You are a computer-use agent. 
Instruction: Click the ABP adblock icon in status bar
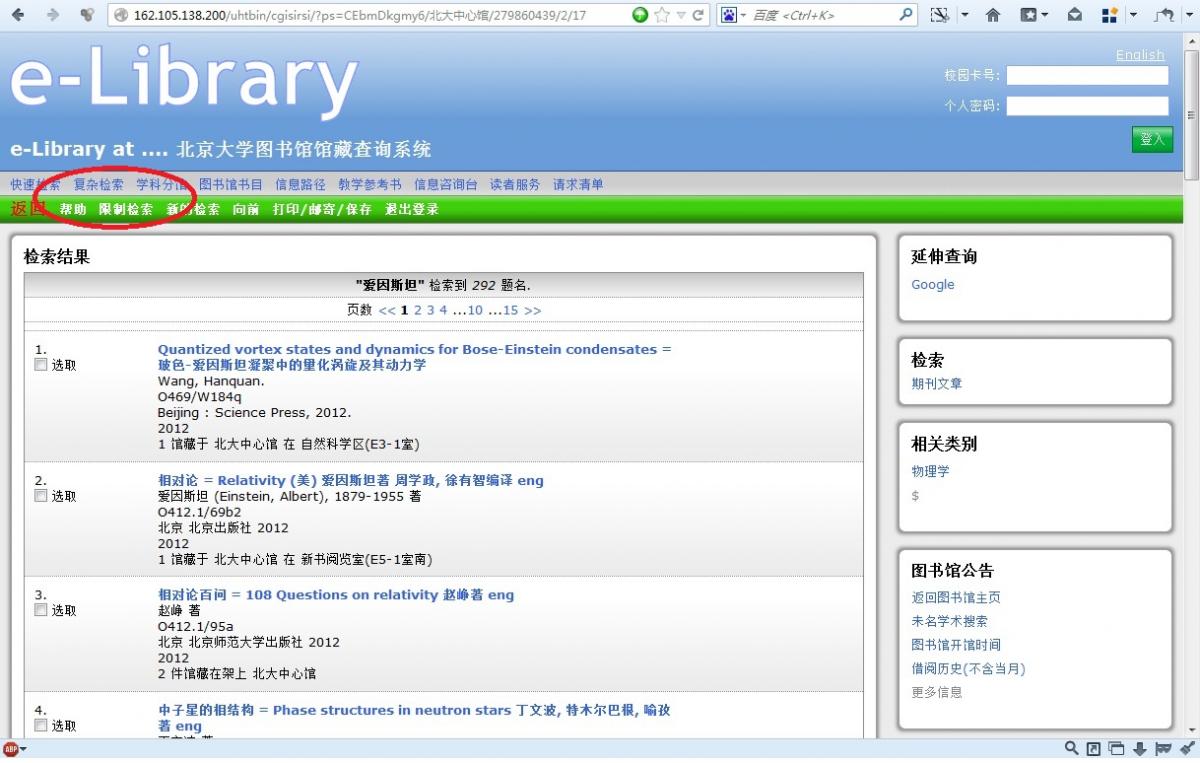coord(10,749)
